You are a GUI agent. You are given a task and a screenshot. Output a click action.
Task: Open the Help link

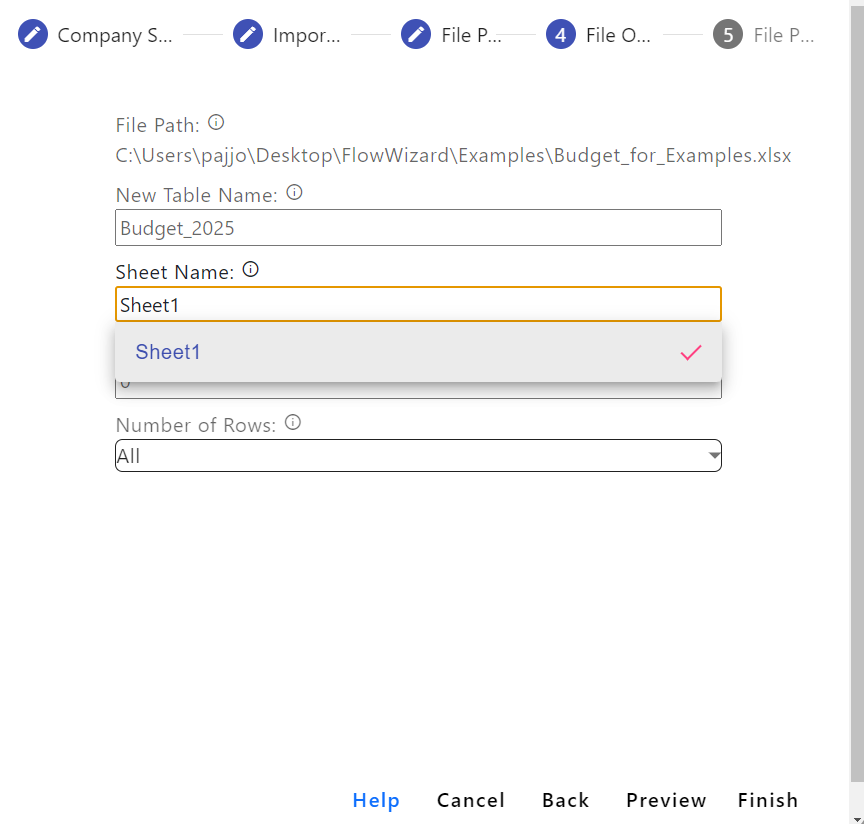coord(376,800)
